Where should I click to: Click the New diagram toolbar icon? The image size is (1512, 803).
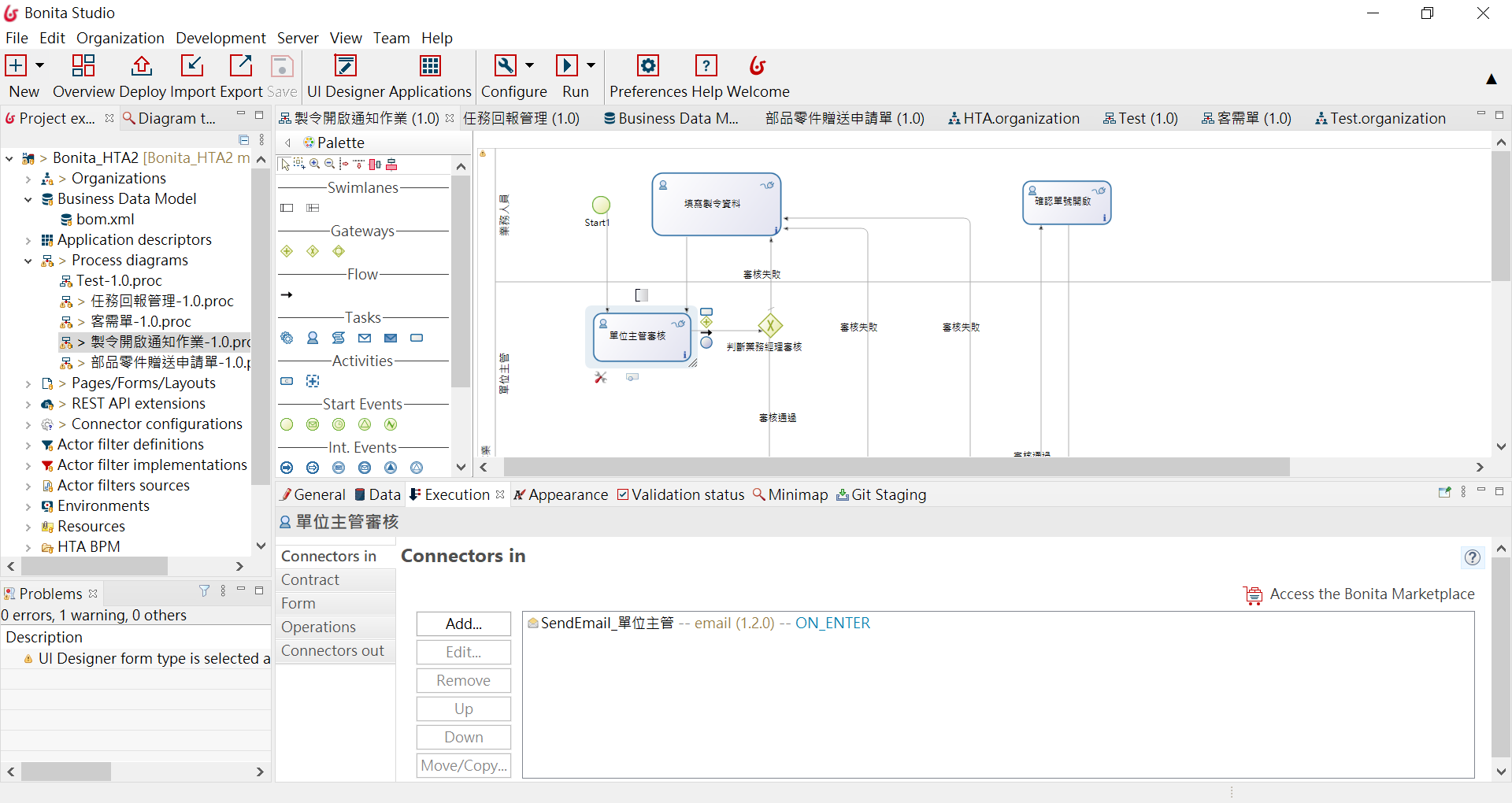pos(16,65)
